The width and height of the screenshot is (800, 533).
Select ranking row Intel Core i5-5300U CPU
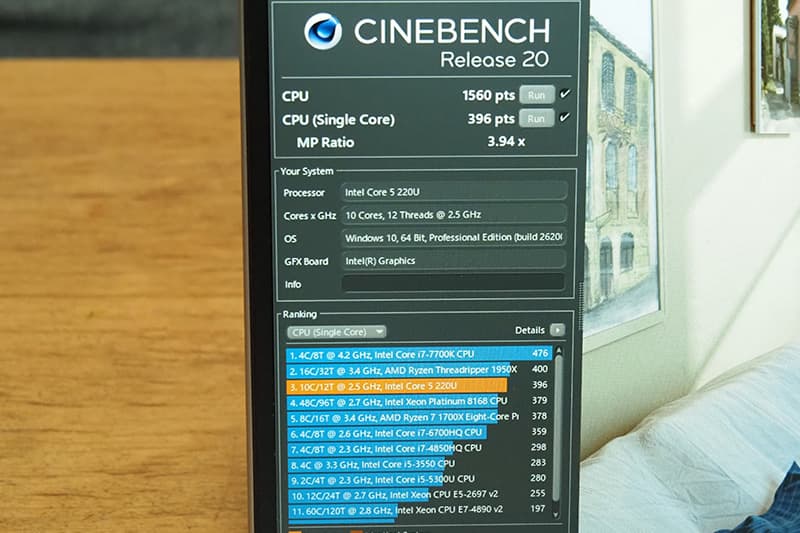418,479
